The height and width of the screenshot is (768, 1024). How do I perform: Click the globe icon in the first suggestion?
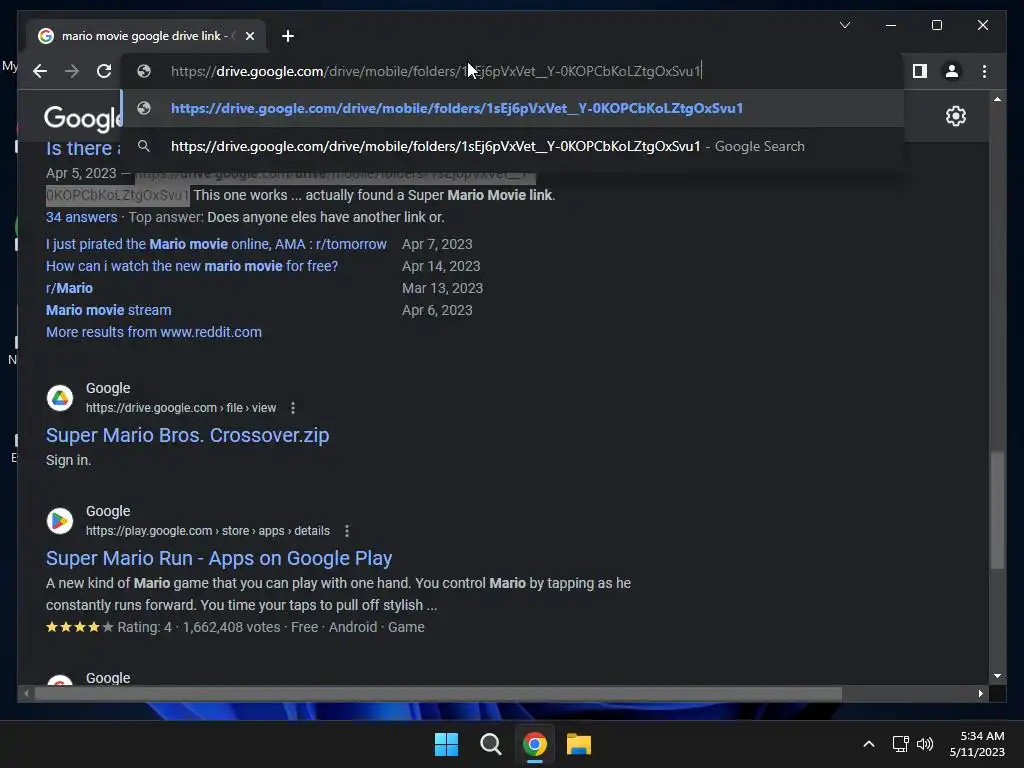click(144, 108)
